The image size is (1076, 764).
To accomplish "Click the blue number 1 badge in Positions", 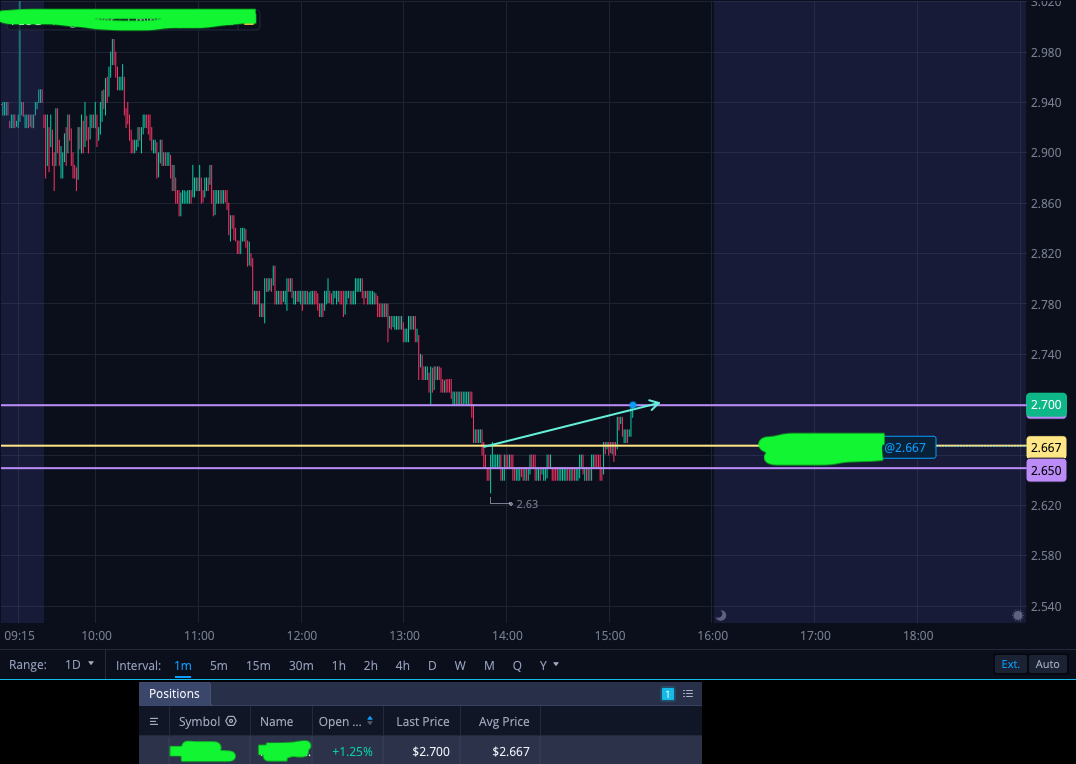I will 667,693.
